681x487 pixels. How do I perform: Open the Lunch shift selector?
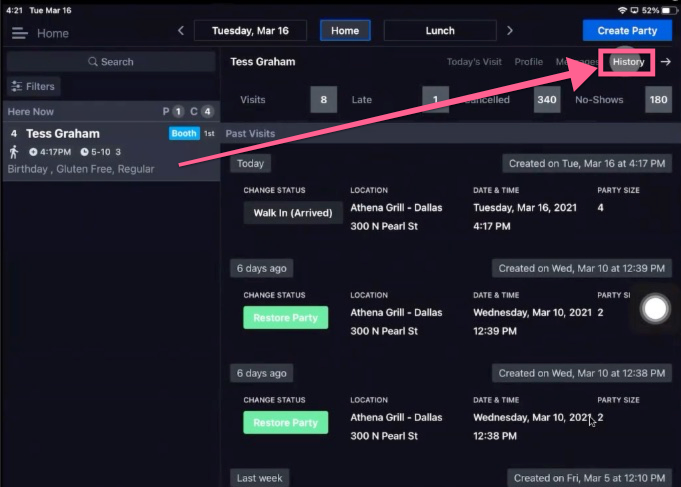[440, 30]
